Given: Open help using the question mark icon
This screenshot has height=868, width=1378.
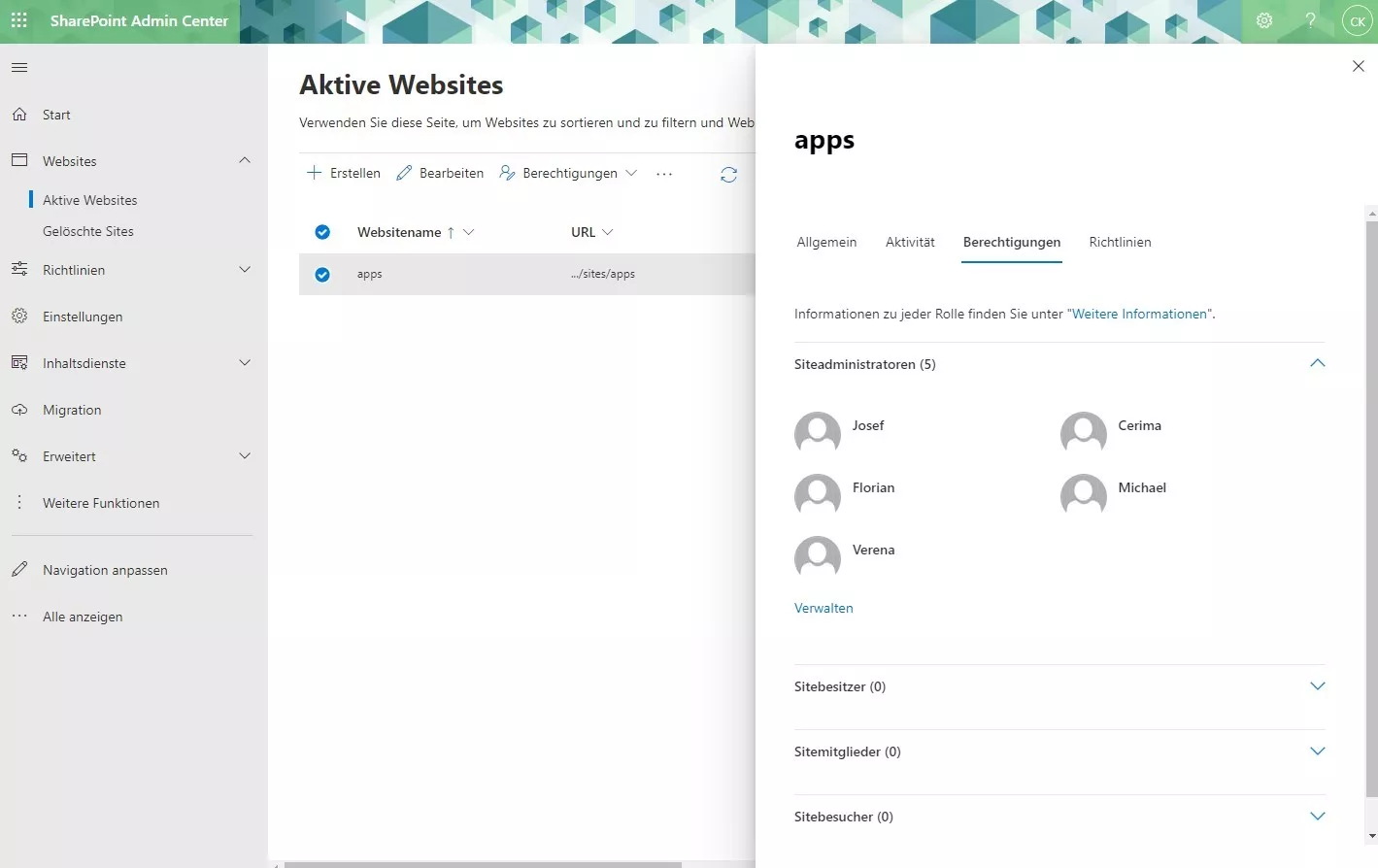Looking at the screenshot, I should pos(1310,19).
